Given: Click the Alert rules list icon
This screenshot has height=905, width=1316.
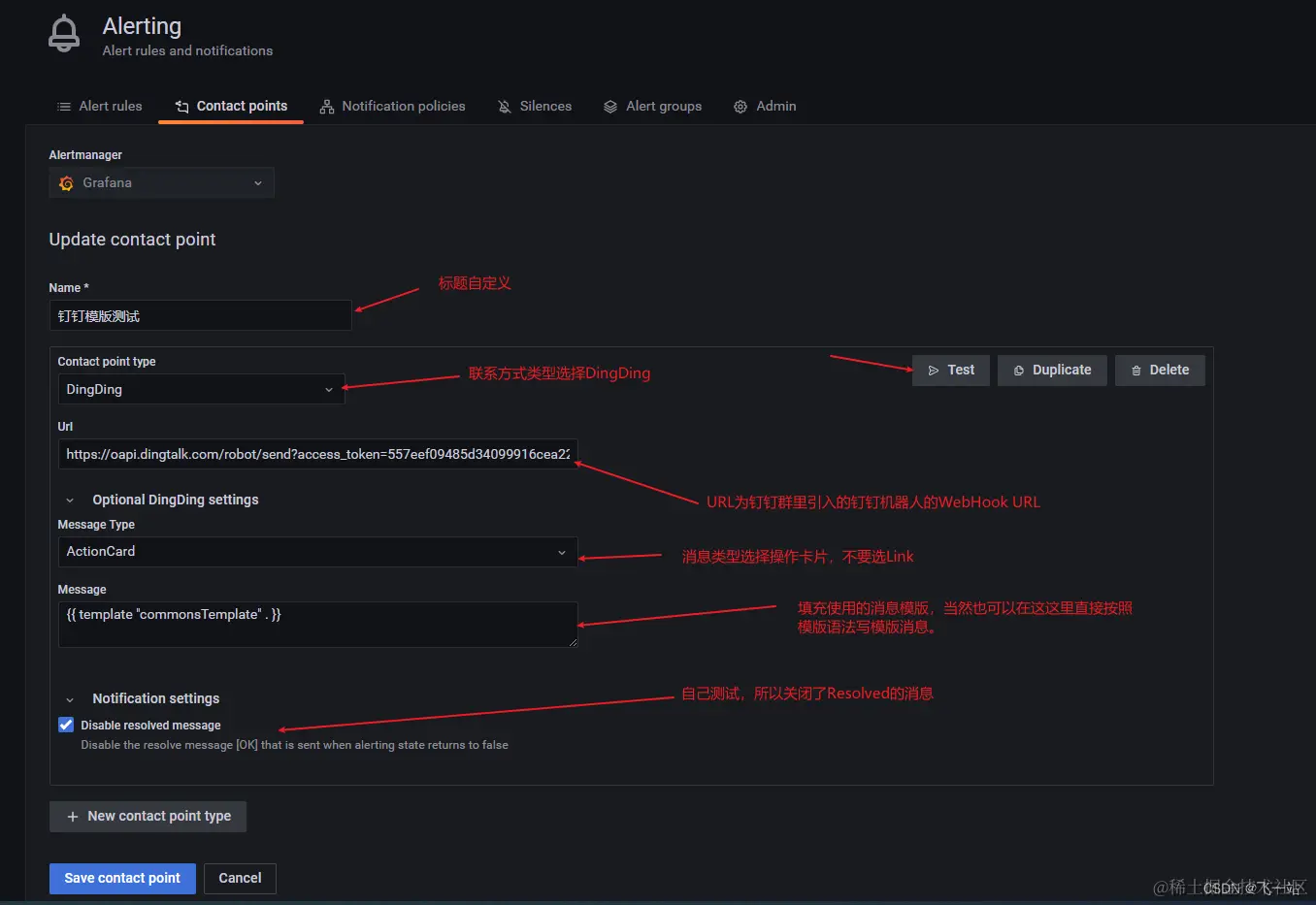Looking at the screenshot, I should (64, 107).
